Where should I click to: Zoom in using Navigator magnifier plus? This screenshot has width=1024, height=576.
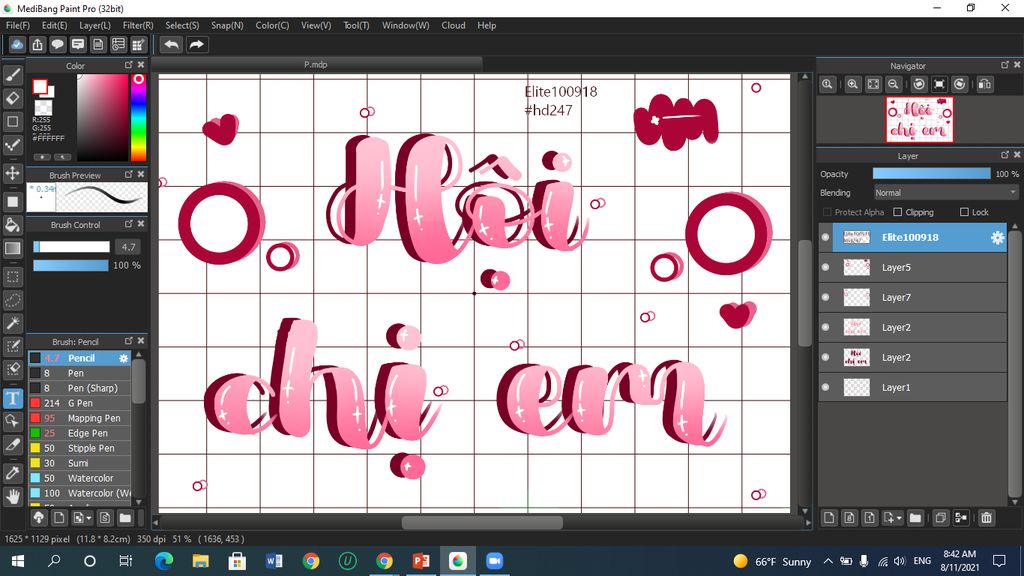[852, 84]
